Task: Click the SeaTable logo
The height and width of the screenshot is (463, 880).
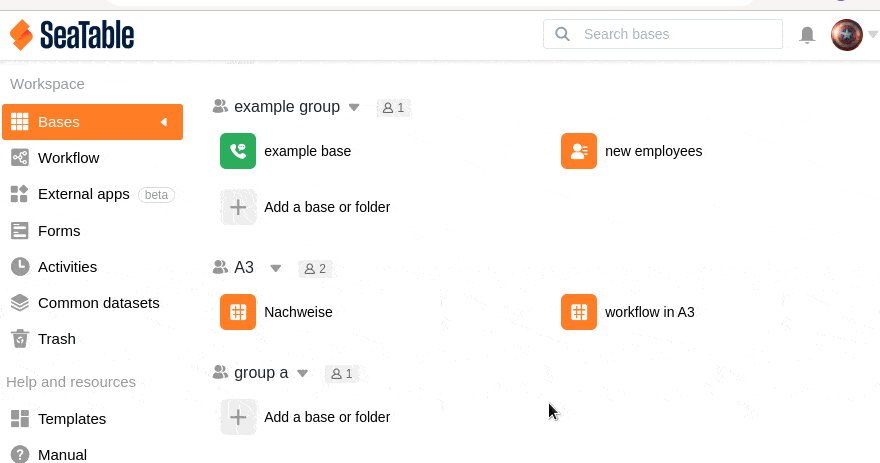Action: [x=72, y=35]
